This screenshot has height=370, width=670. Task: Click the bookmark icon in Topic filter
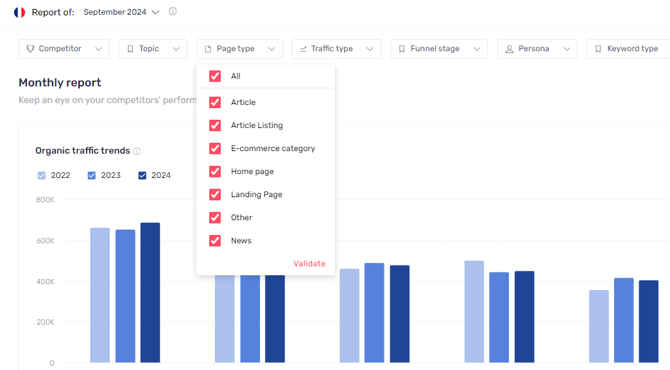(x=130, y=49)
